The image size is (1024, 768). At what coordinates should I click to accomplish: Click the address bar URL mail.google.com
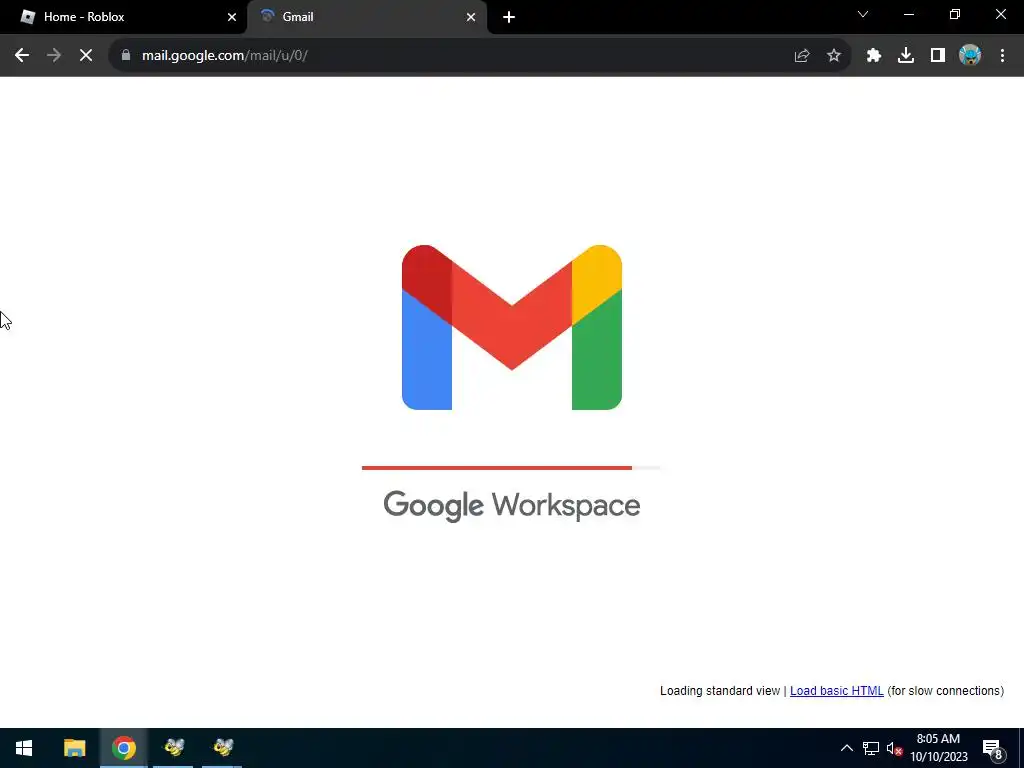pos(224,56)
